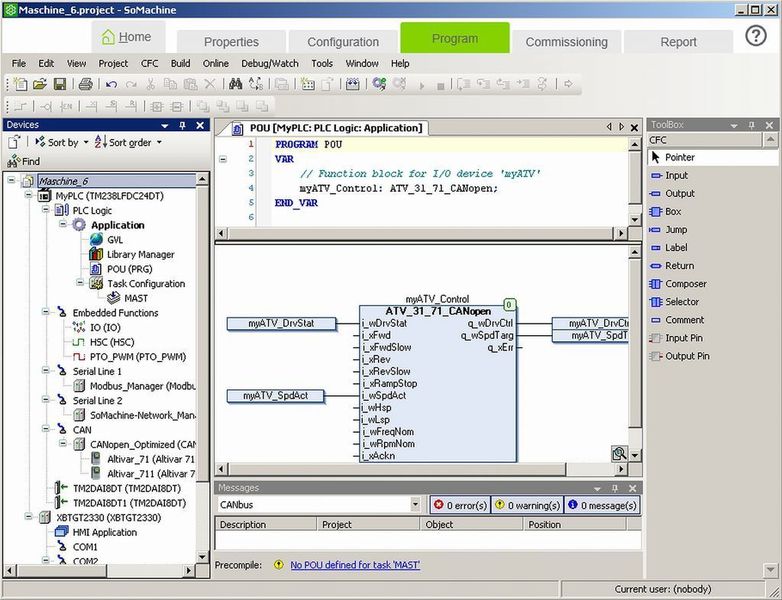Select the Output Pin element in ToolBox
782x600 pixels.
680,356
